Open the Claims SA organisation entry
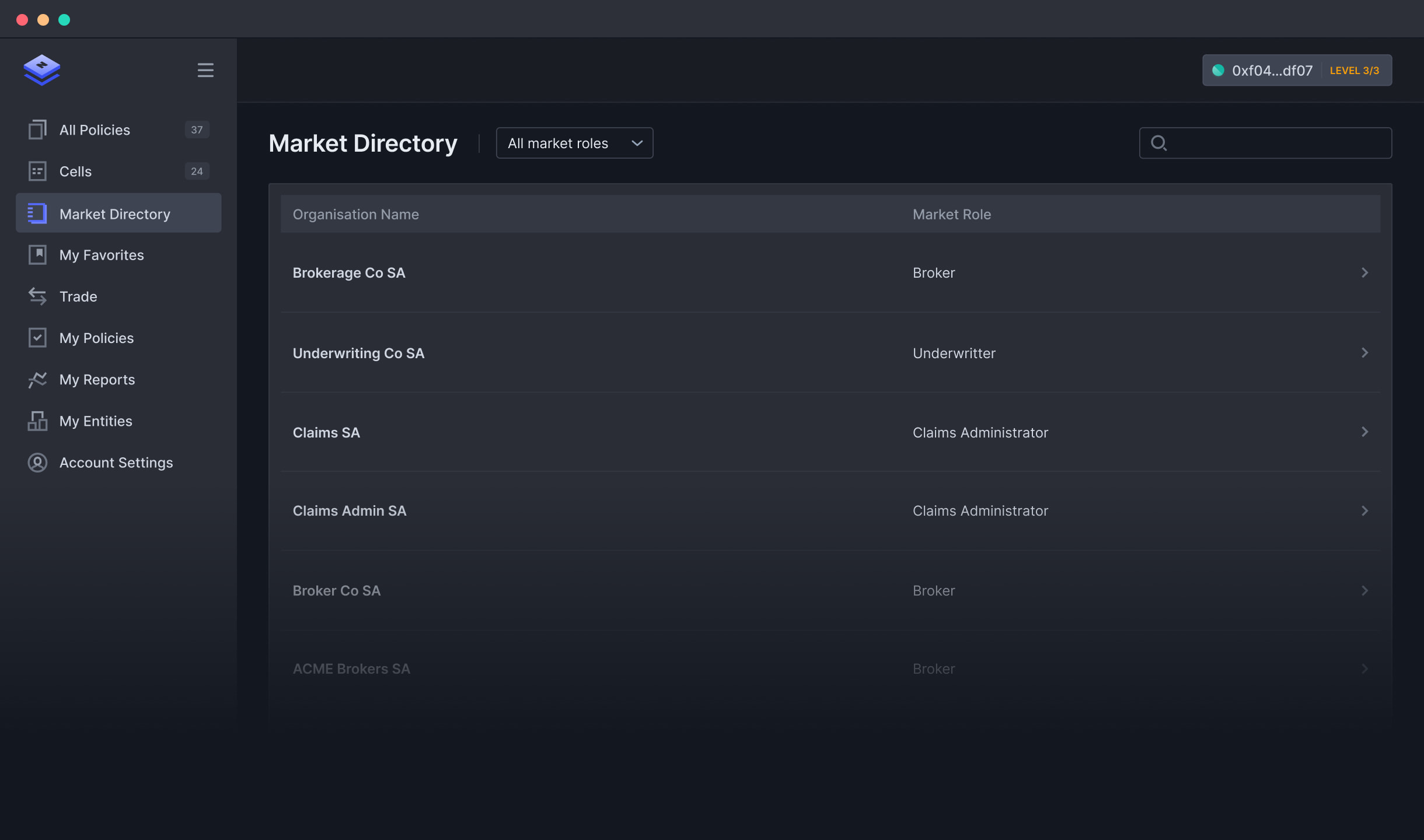Screen dimensions: 1424x840 click(326, 432)
